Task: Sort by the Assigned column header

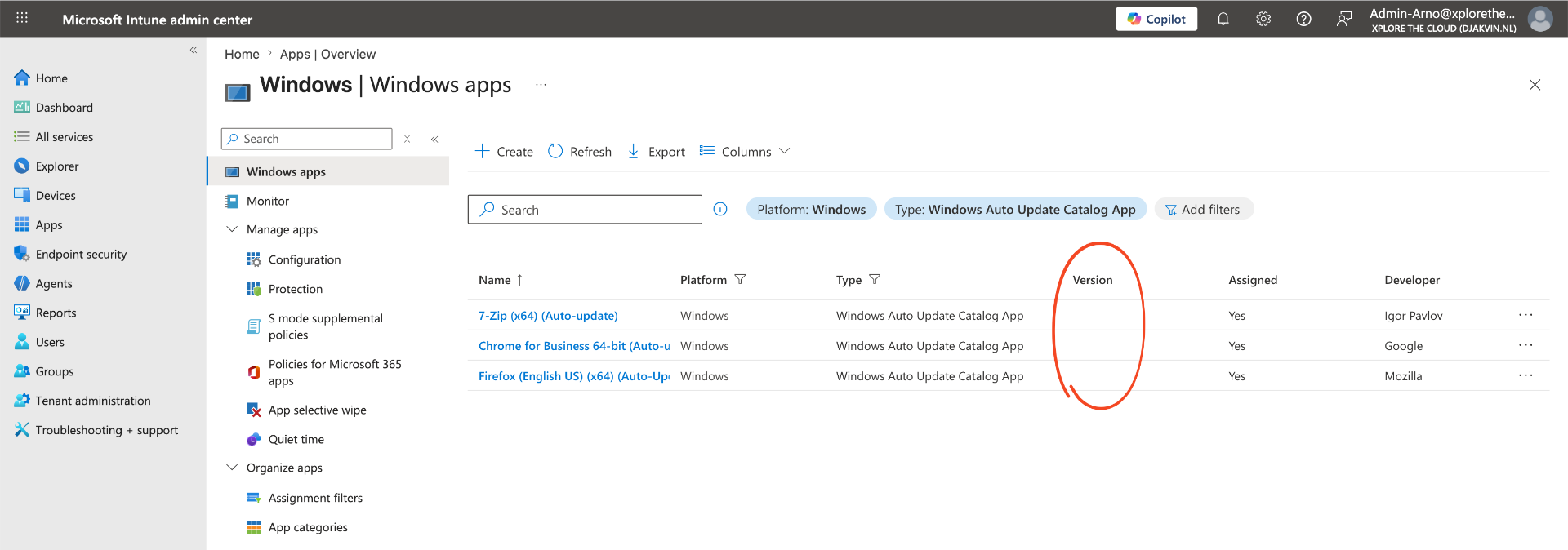Action: coord(1253,280)
